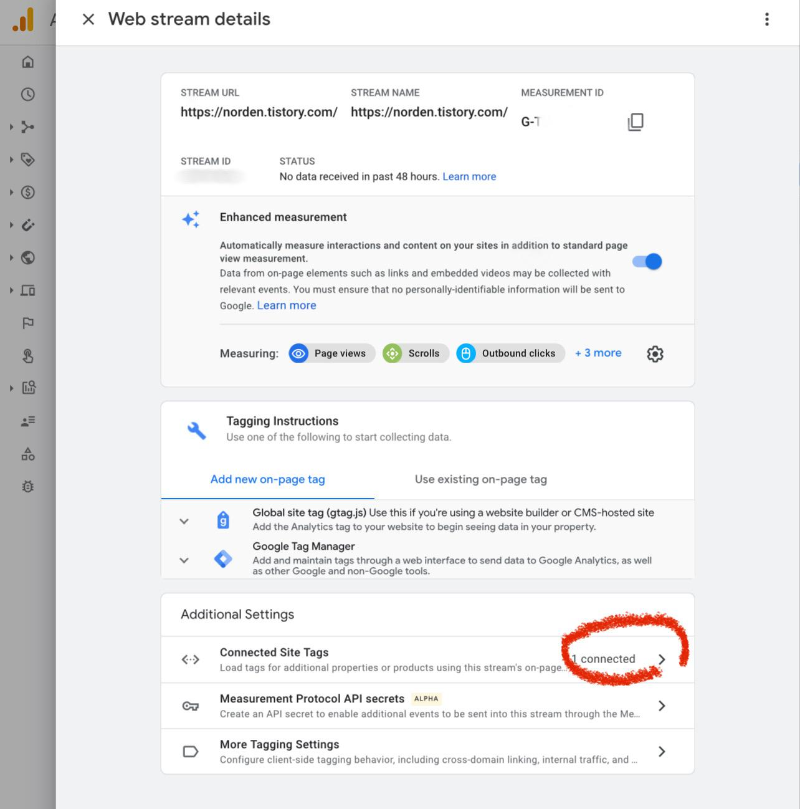Open More Tagging Settings chevron
The image size is (800, 809).
point(662,752)
